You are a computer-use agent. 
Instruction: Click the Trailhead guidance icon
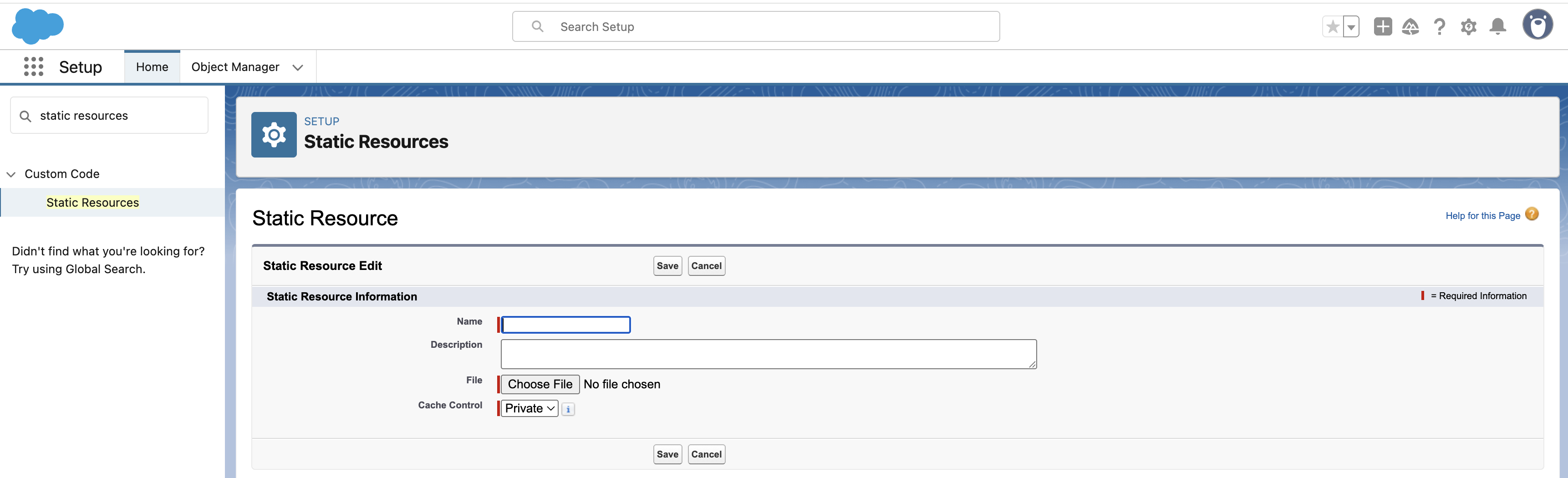(1410, 27)
